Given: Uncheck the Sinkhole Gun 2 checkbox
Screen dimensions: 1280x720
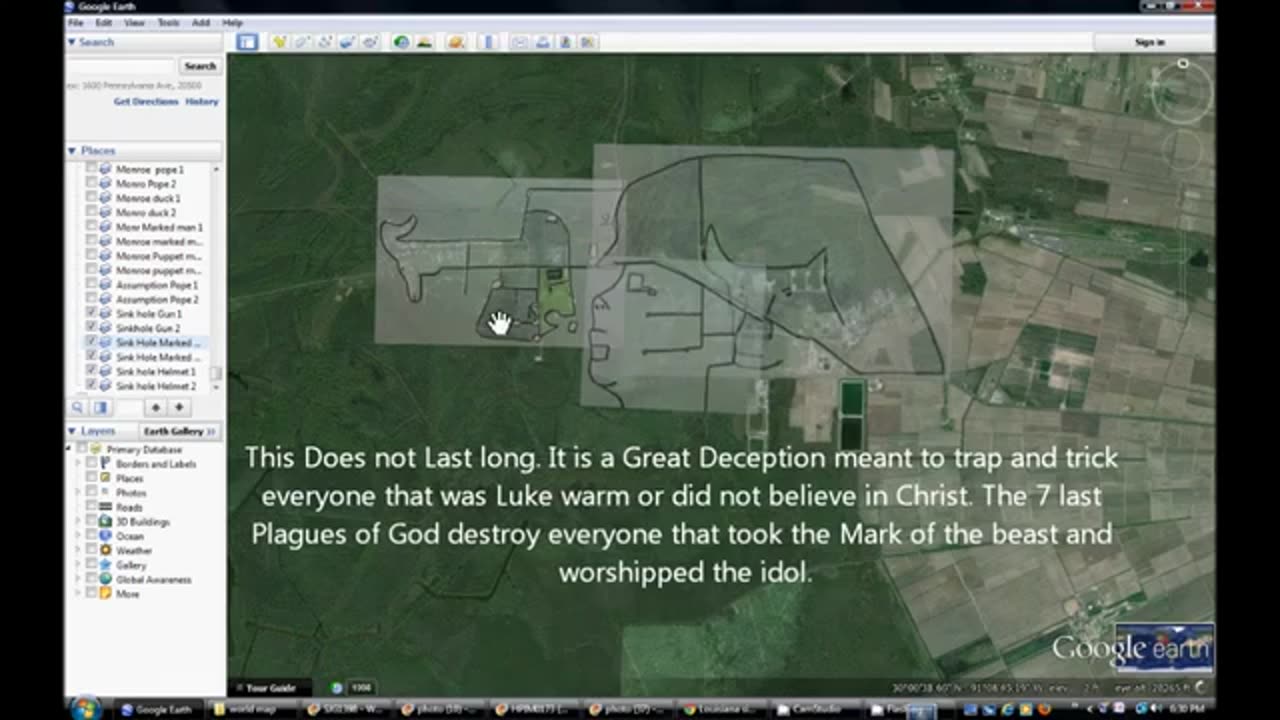Looking at the screenshot, I should coord(92,328).
